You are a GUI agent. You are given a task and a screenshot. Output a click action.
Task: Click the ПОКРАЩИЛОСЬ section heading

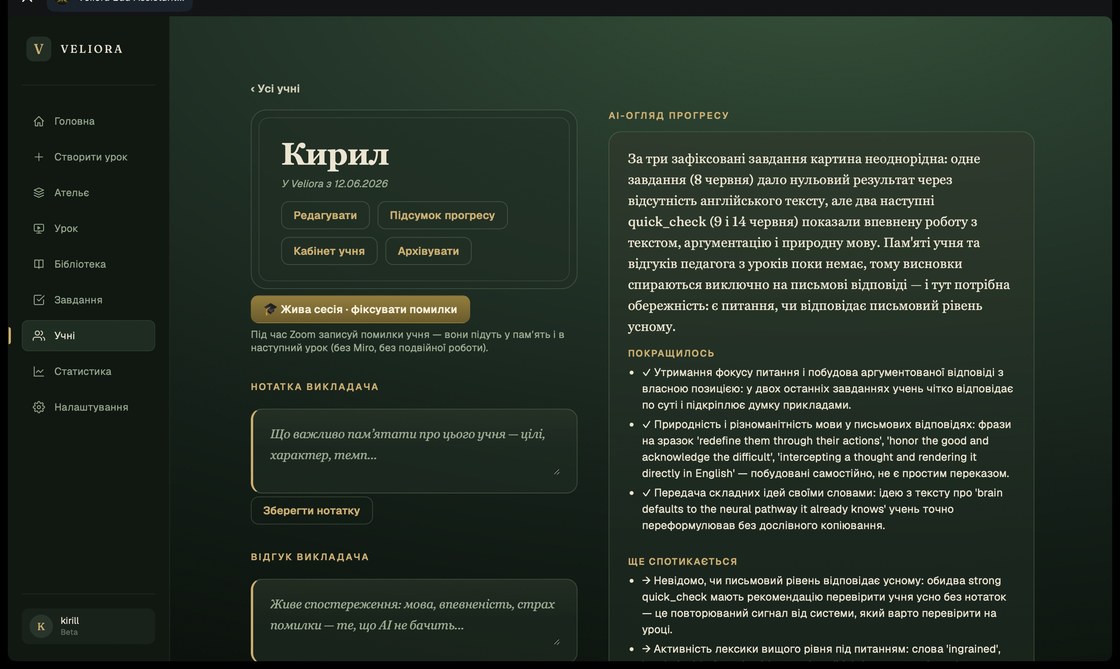point(671,353)
